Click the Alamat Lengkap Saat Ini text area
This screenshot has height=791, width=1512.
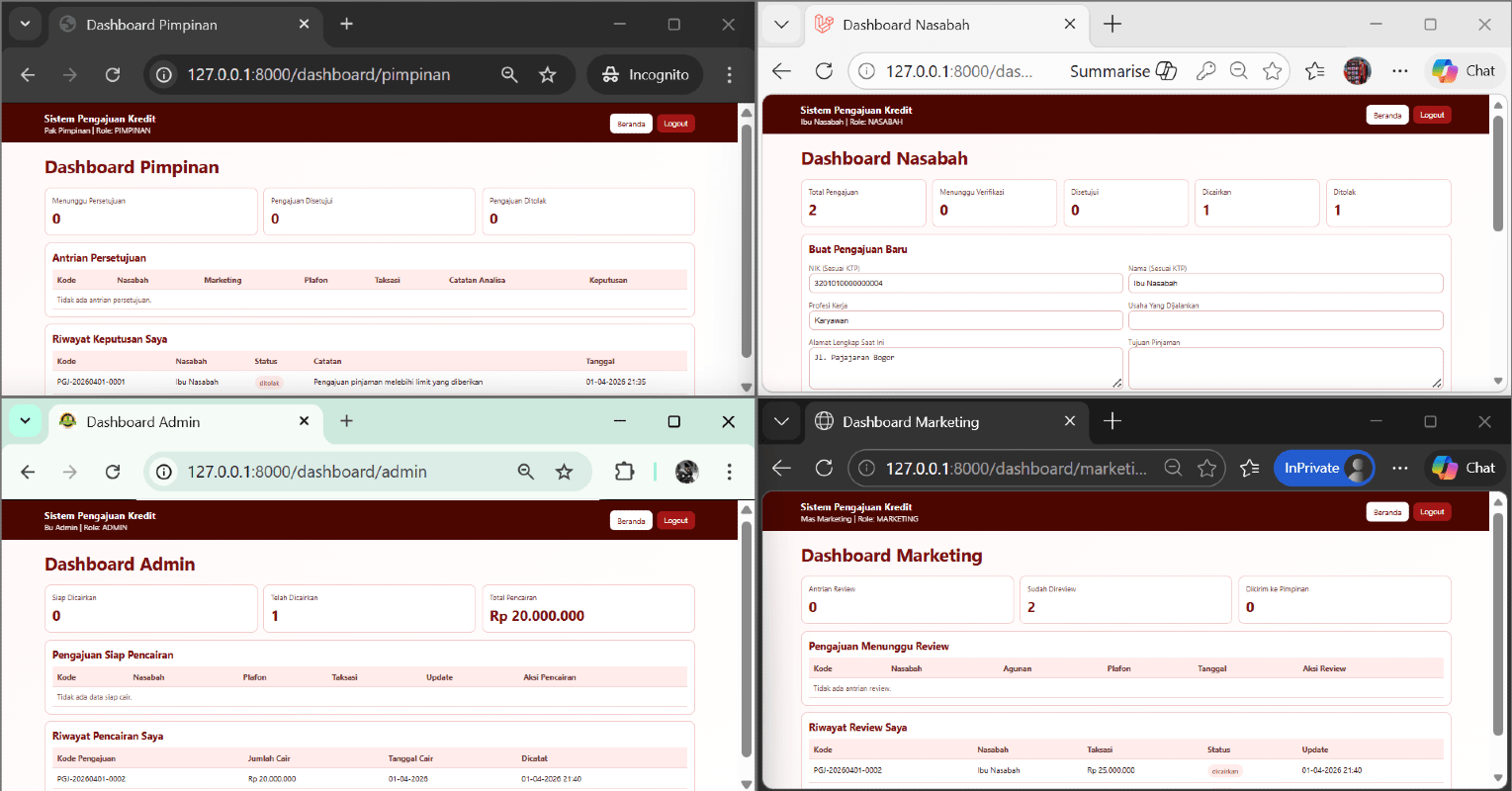coord(965,368)
